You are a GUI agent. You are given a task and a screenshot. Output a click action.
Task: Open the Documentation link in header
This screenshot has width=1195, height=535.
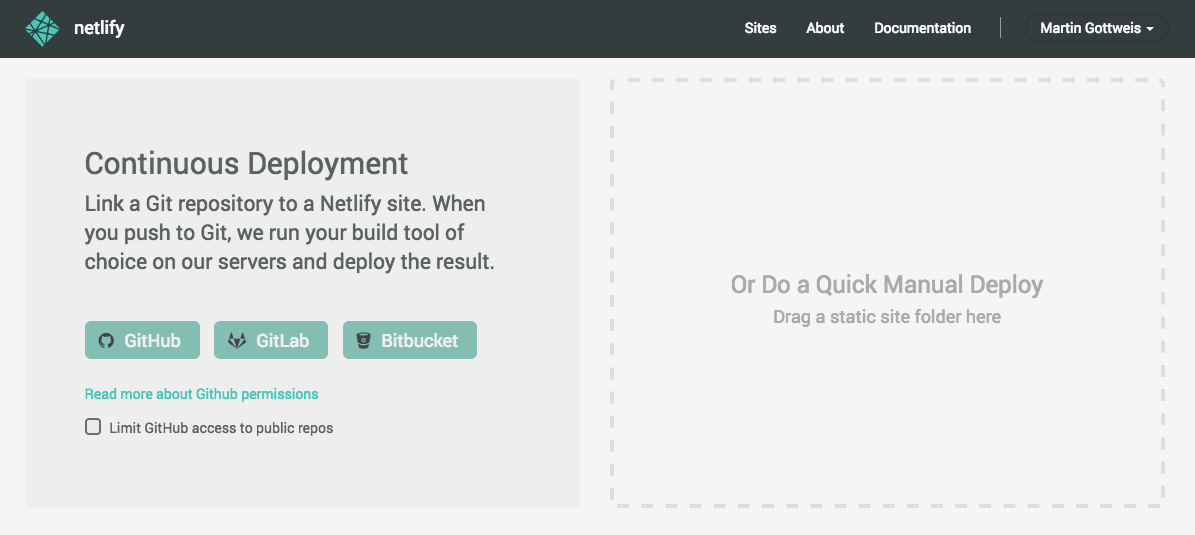click(x=922, y=28)
